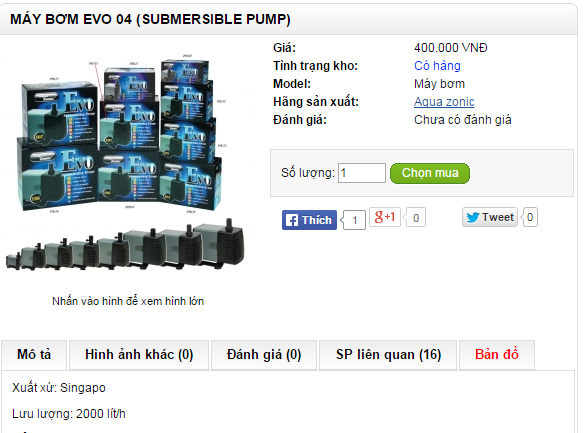Viewport: 584px width, 433px height.
Task: Click the green Chọn mua button
Action: tap(430, 173)
